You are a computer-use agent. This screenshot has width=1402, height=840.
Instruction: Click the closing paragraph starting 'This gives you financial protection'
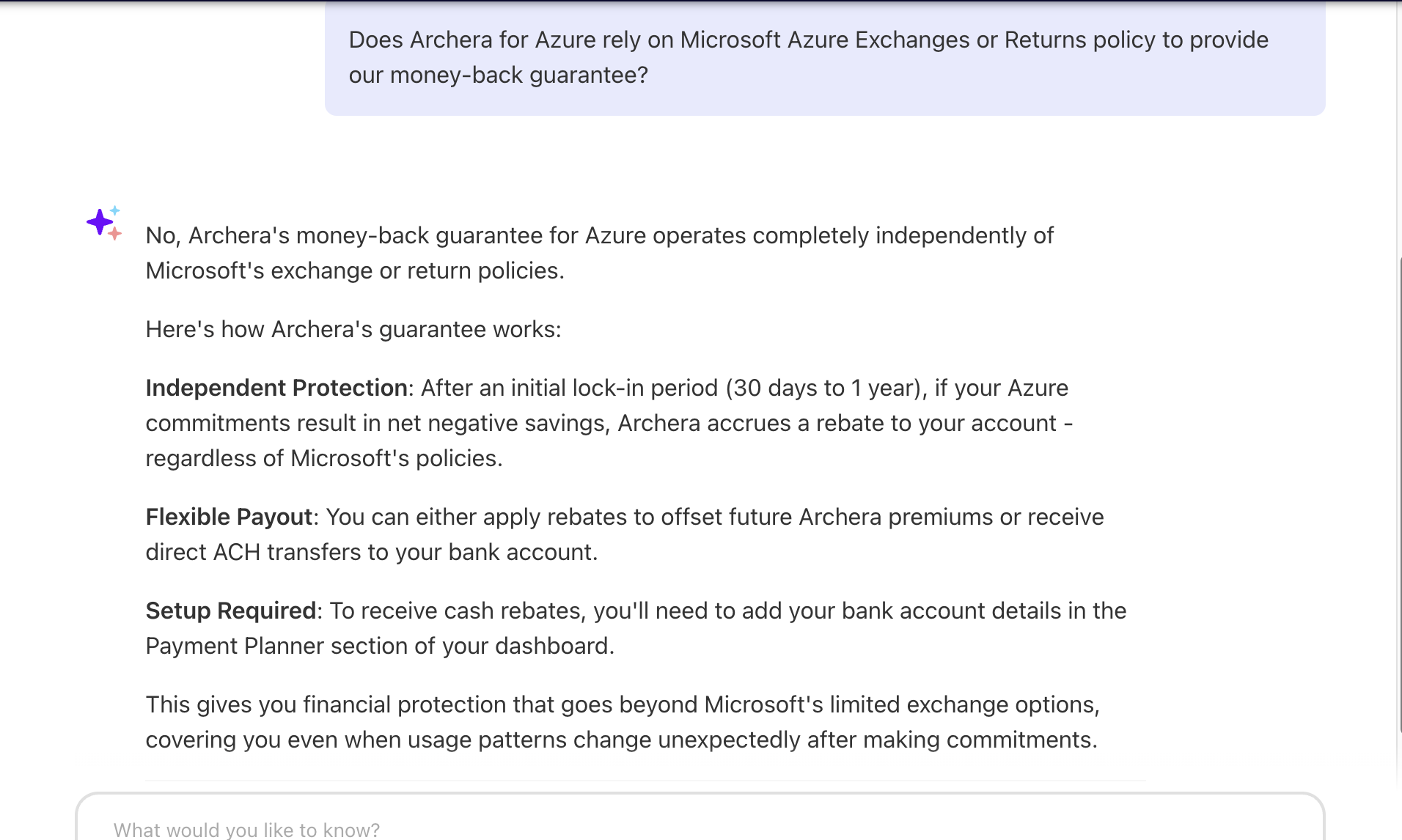coord(623,722)
